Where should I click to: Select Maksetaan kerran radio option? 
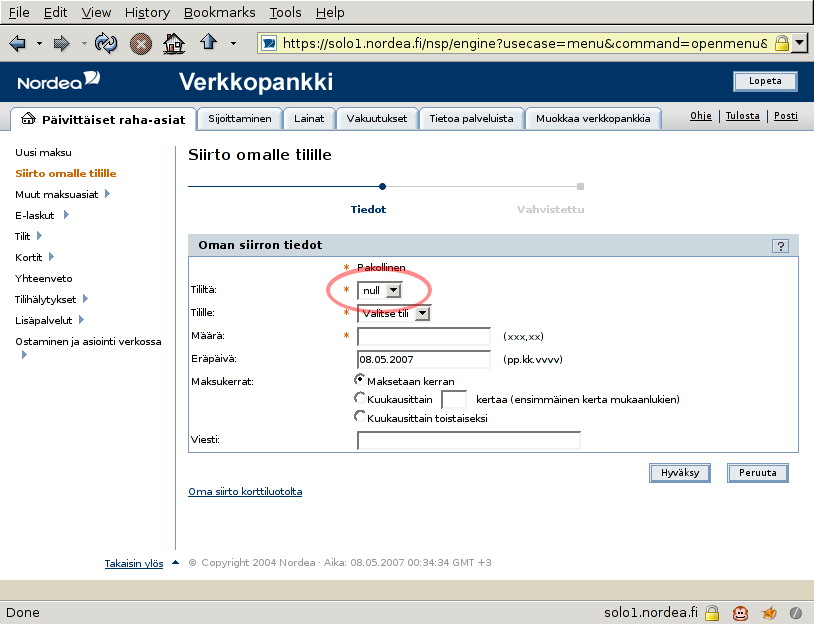[x=361, y=380]
